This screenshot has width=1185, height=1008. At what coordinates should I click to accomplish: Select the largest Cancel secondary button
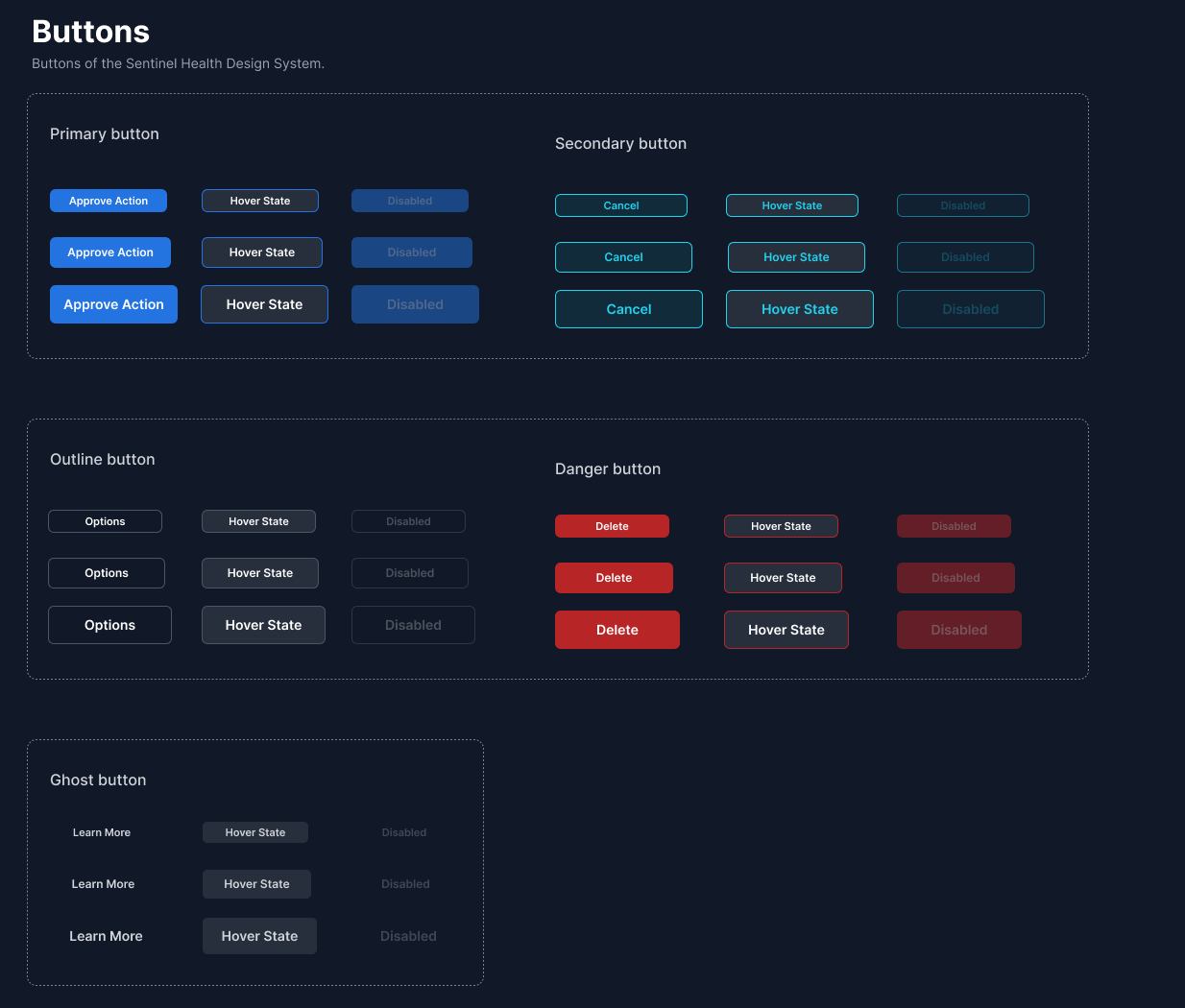coord(629,309)
